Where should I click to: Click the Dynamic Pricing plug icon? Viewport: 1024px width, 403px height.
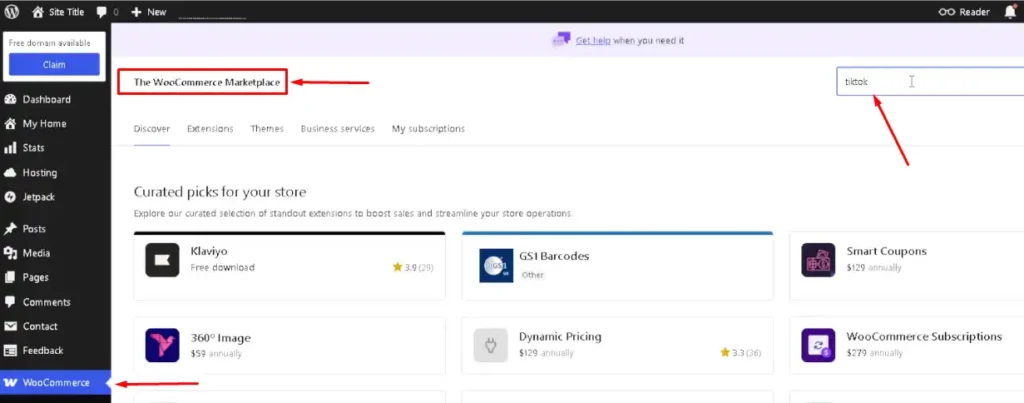pyautogui.click(x=490, y=345)
